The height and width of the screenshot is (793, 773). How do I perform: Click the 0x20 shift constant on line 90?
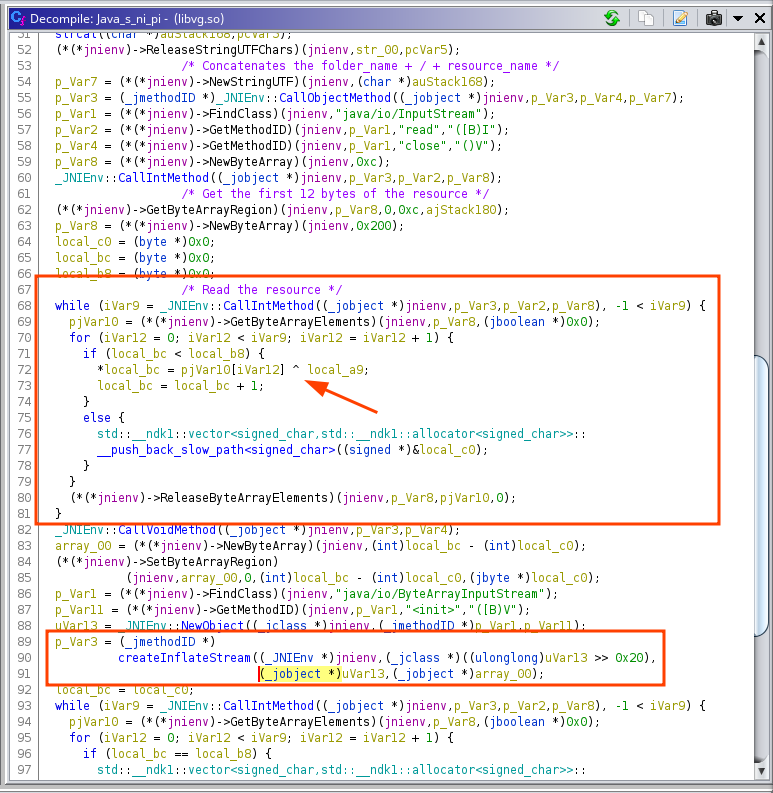coord(629,657)
